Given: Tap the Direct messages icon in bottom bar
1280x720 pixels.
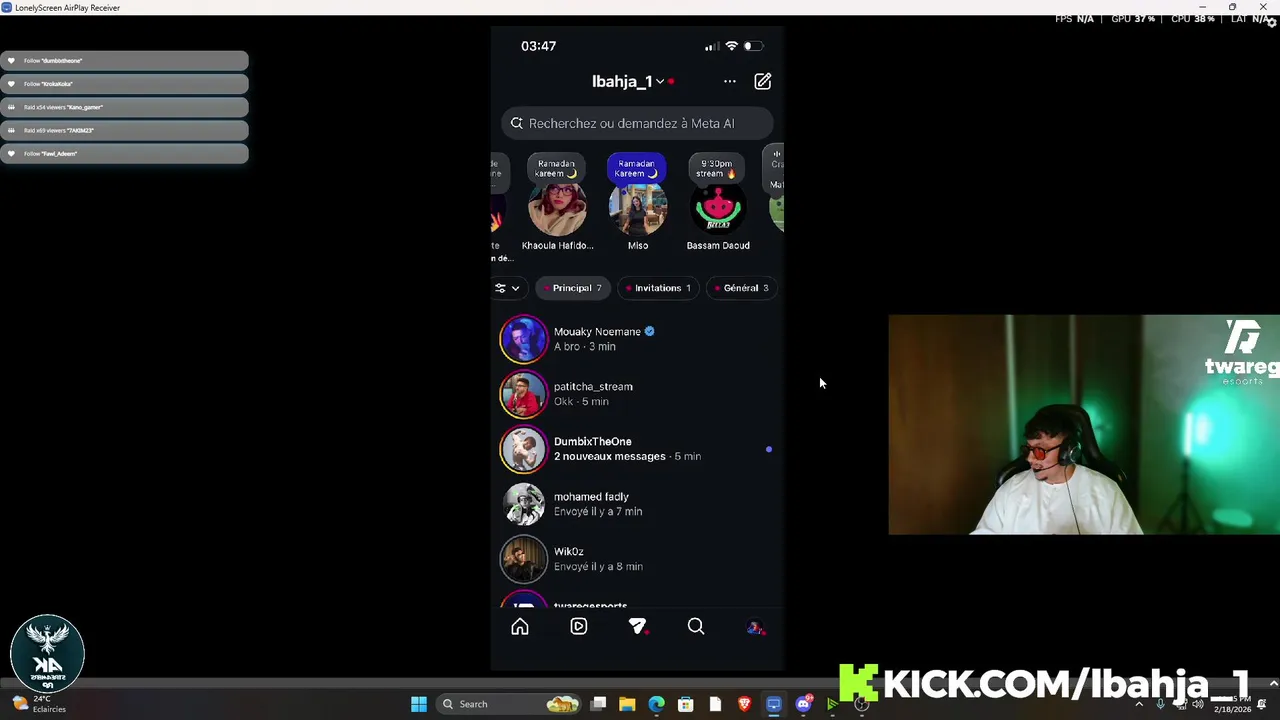Looking at the screenshot, I should pos(637,627).
